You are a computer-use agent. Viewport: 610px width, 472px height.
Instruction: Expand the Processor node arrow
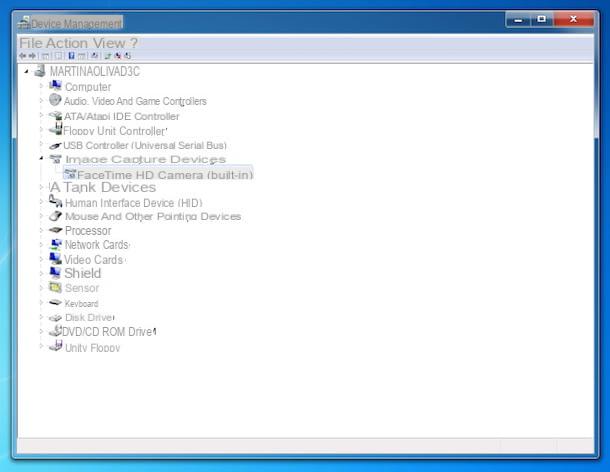[x=41, y=230]
